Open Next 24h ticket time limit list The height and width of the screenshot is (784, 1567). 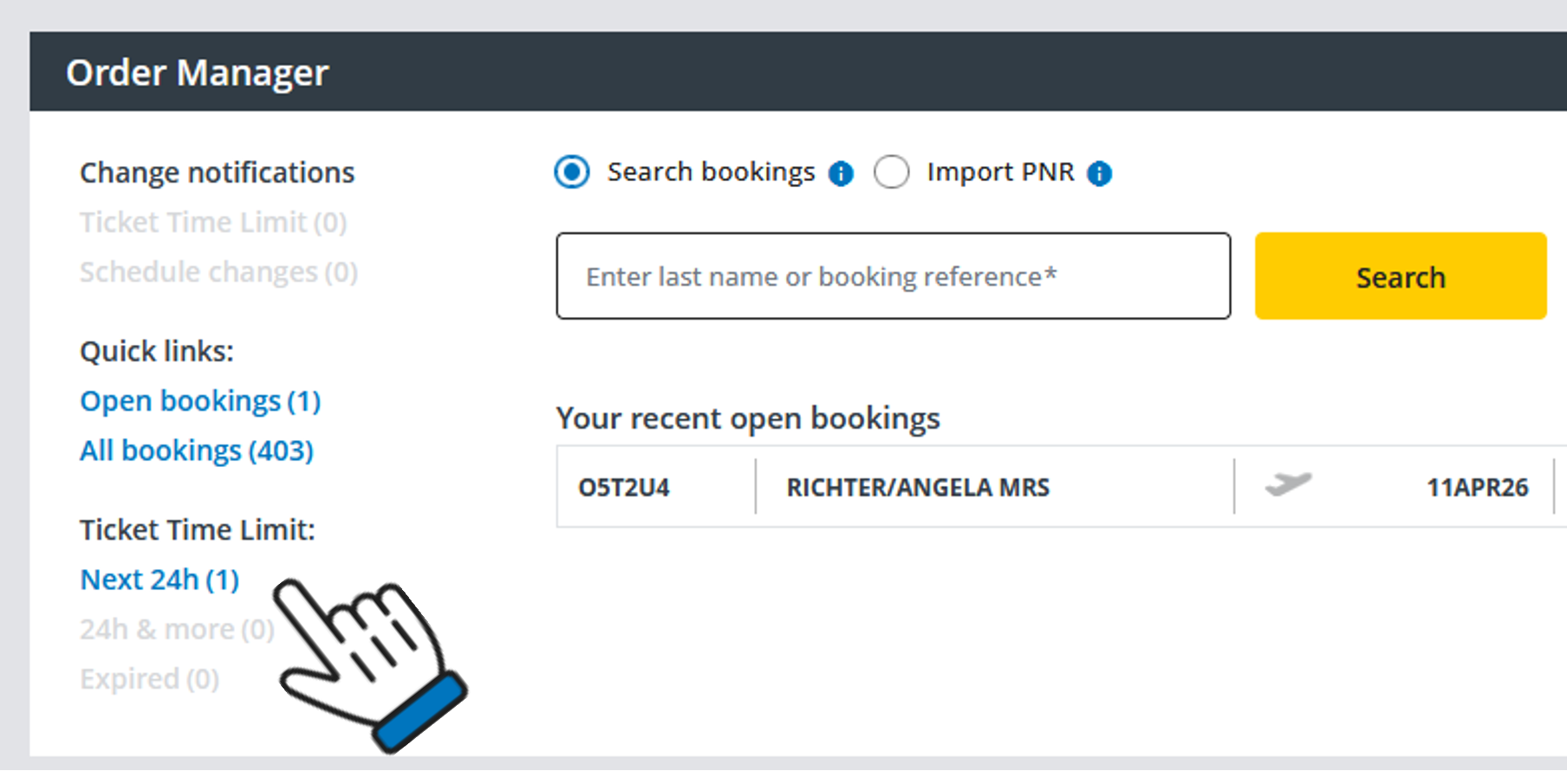pyautogui.click(x=159, y=579)
